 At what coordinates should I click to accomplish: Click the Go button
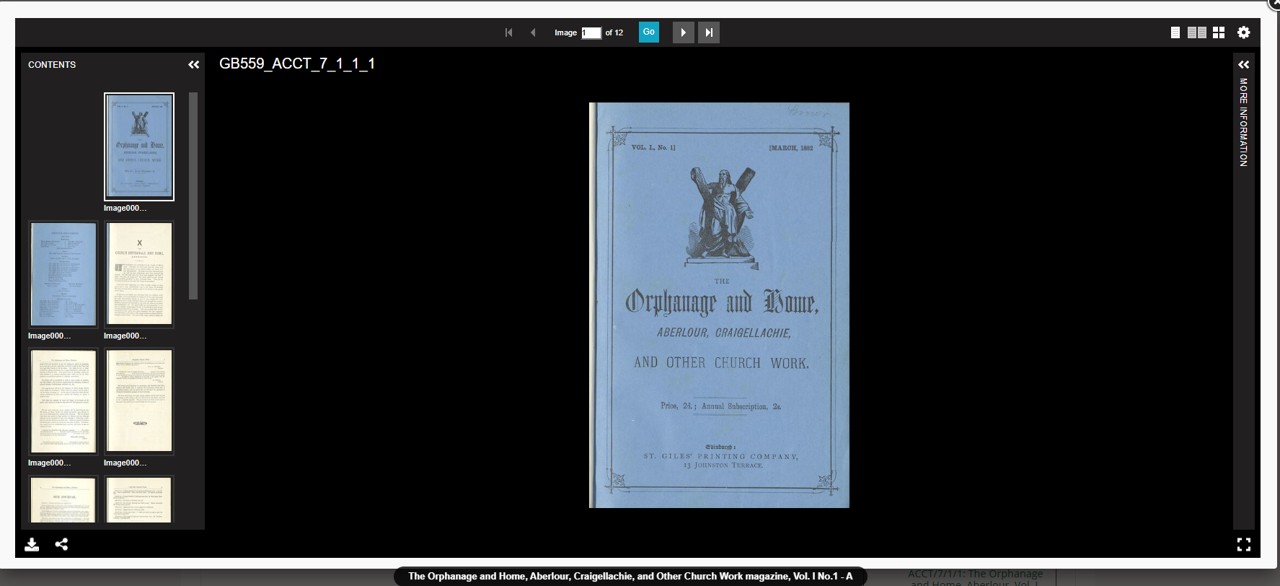pyautogui.click(x=649, y=32)
